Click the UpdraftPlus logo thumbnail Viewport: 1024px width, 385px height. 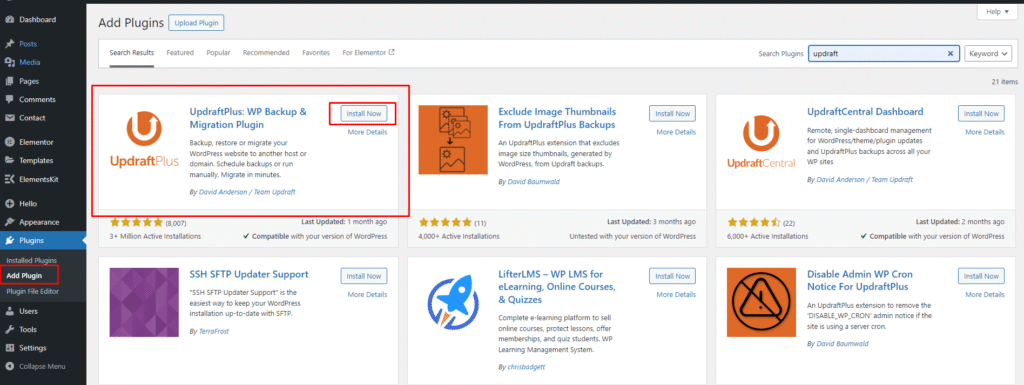pyautogui.click(x=144, y=140)
